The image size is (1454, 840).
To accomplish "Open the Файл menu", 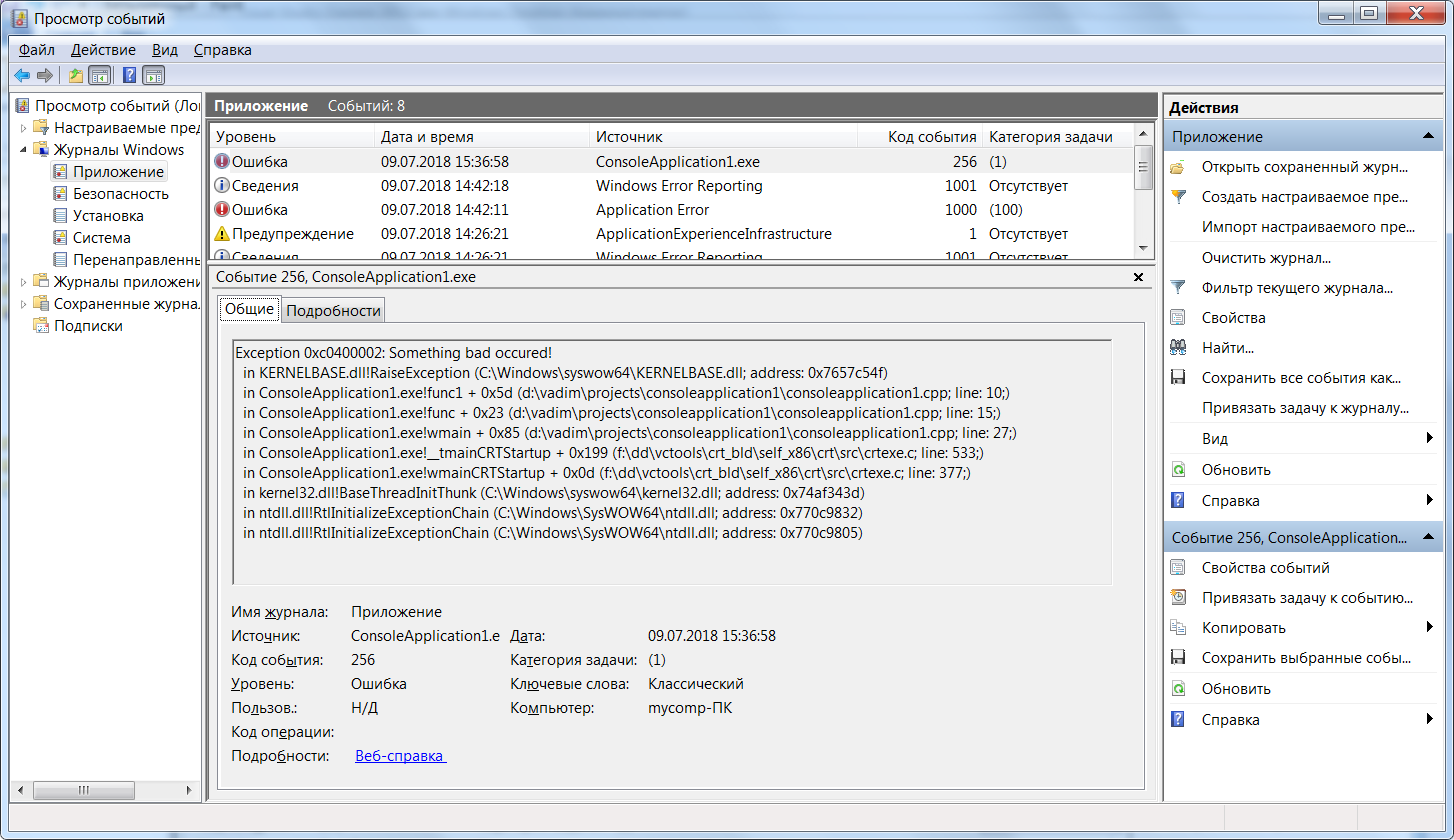I will click(36, 50).
